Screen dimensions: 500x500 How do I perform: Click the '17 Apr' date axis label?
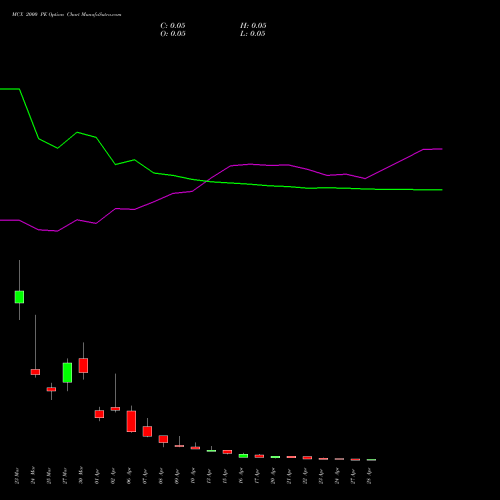tap(257, 476)
